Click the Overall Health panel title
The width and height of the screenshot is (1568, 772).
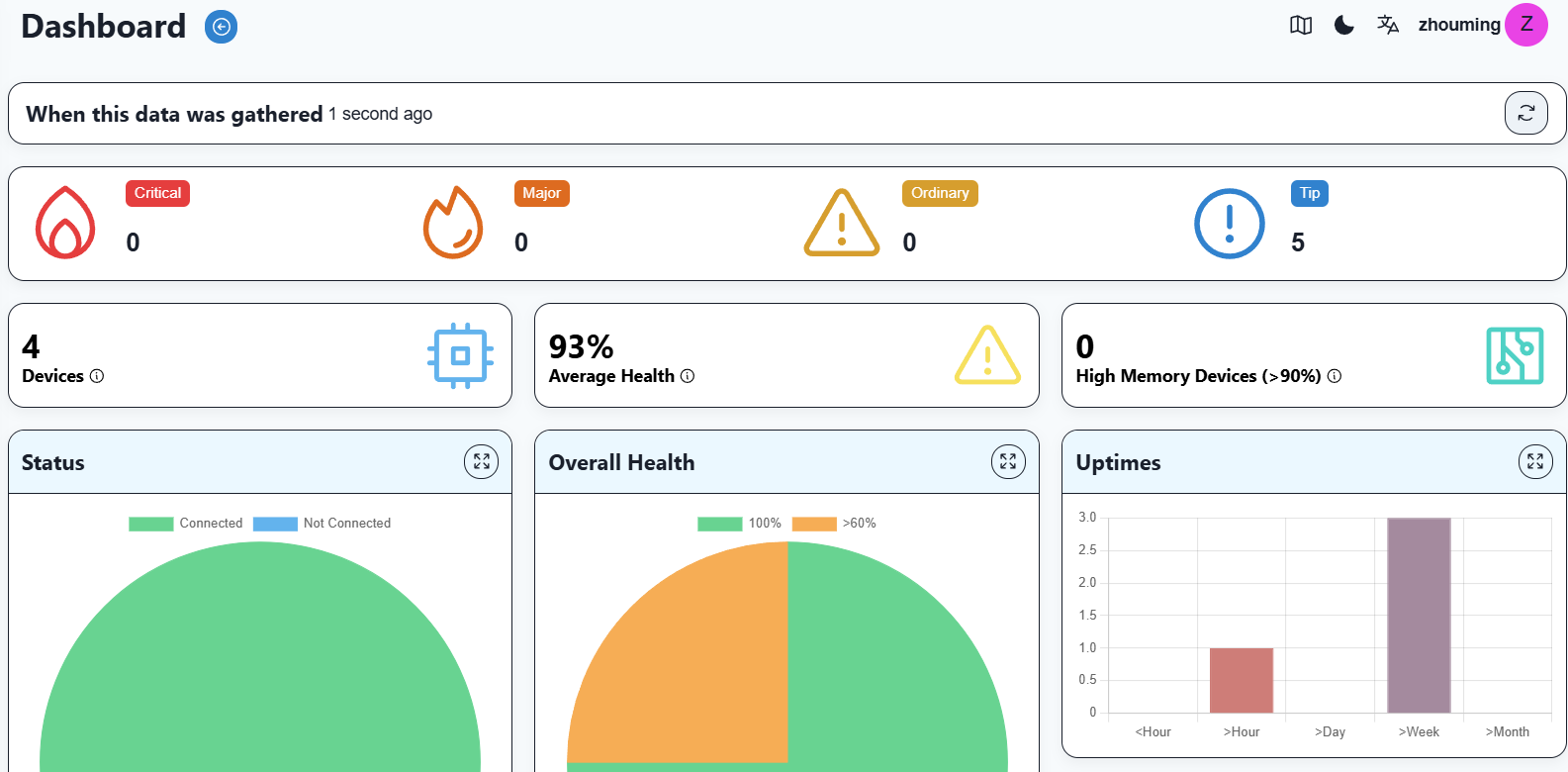click(621, 462)
